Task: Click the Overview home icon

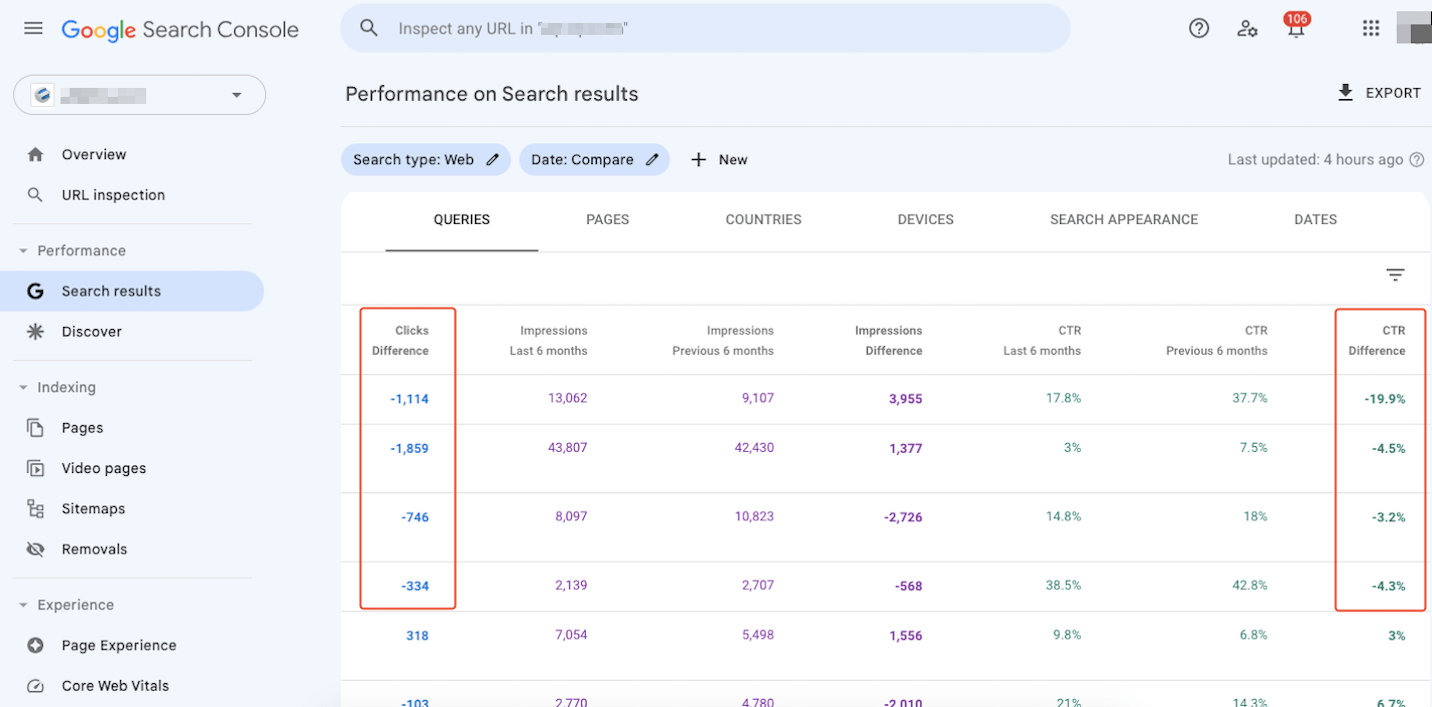Action: (x=36, y=154)
